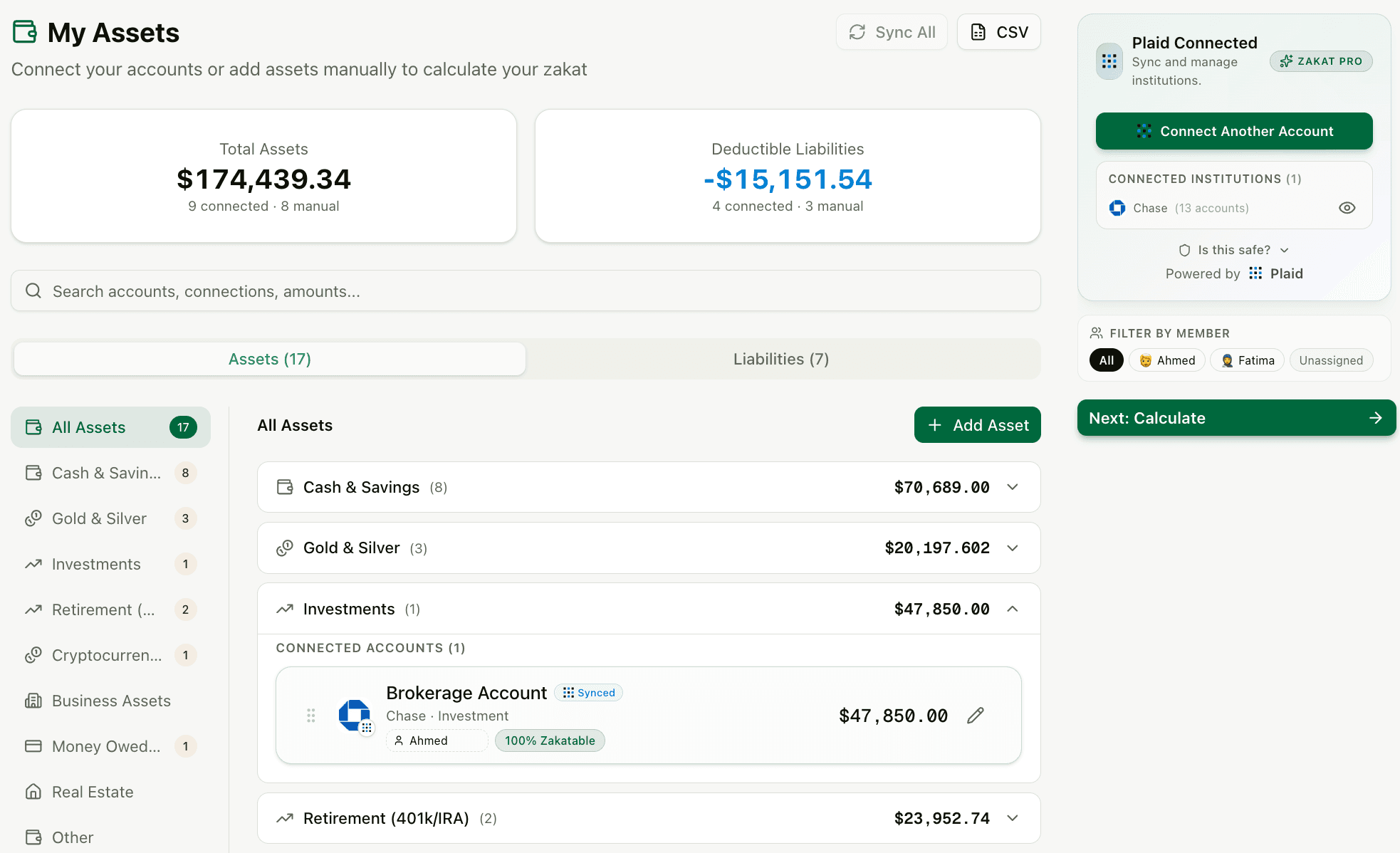This screenshot has height=853, width=1400.
Task: Click the Real Estate house icon
Action: click(33, 791)
